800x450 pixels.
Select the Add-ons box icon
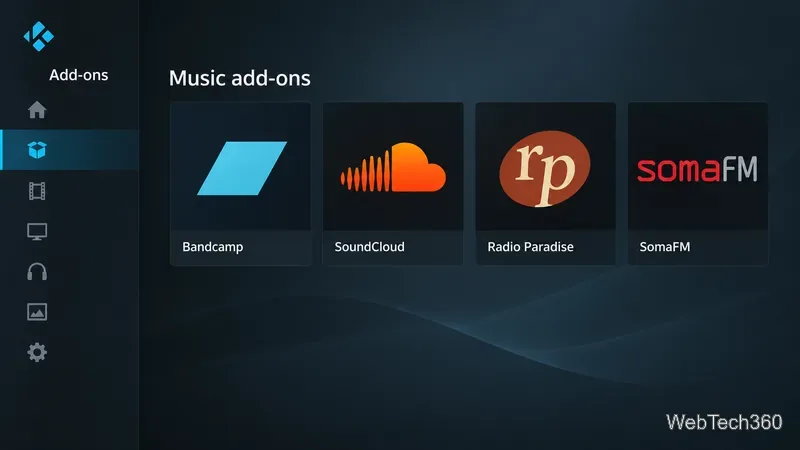(37, 150)
